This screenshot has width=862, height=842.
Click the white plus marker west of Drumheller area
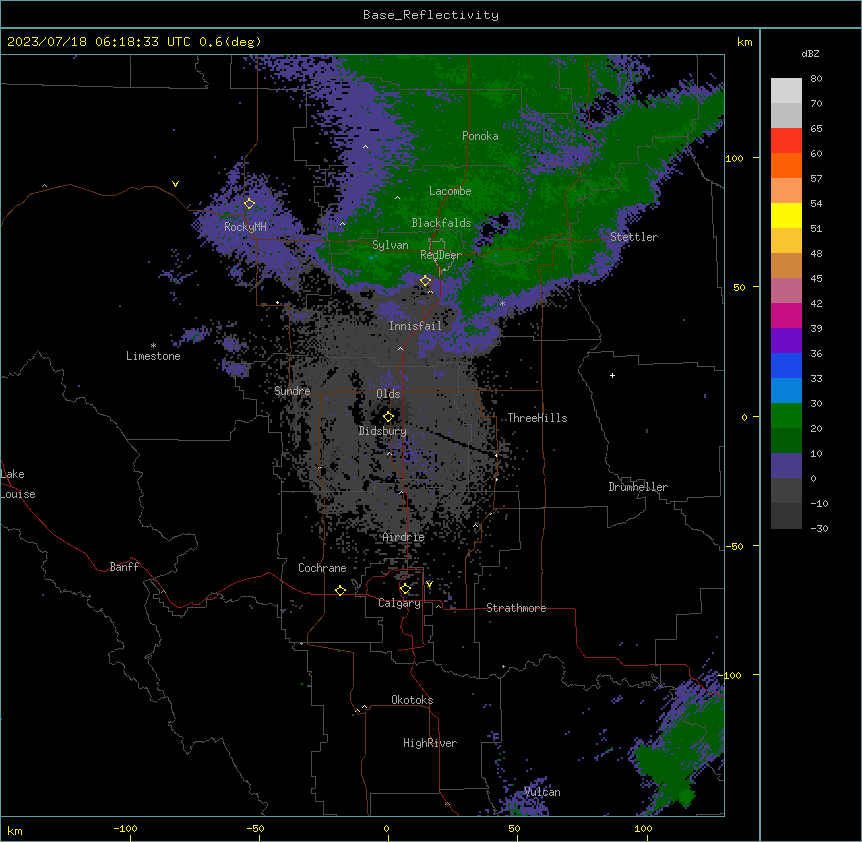coord(612,375)
